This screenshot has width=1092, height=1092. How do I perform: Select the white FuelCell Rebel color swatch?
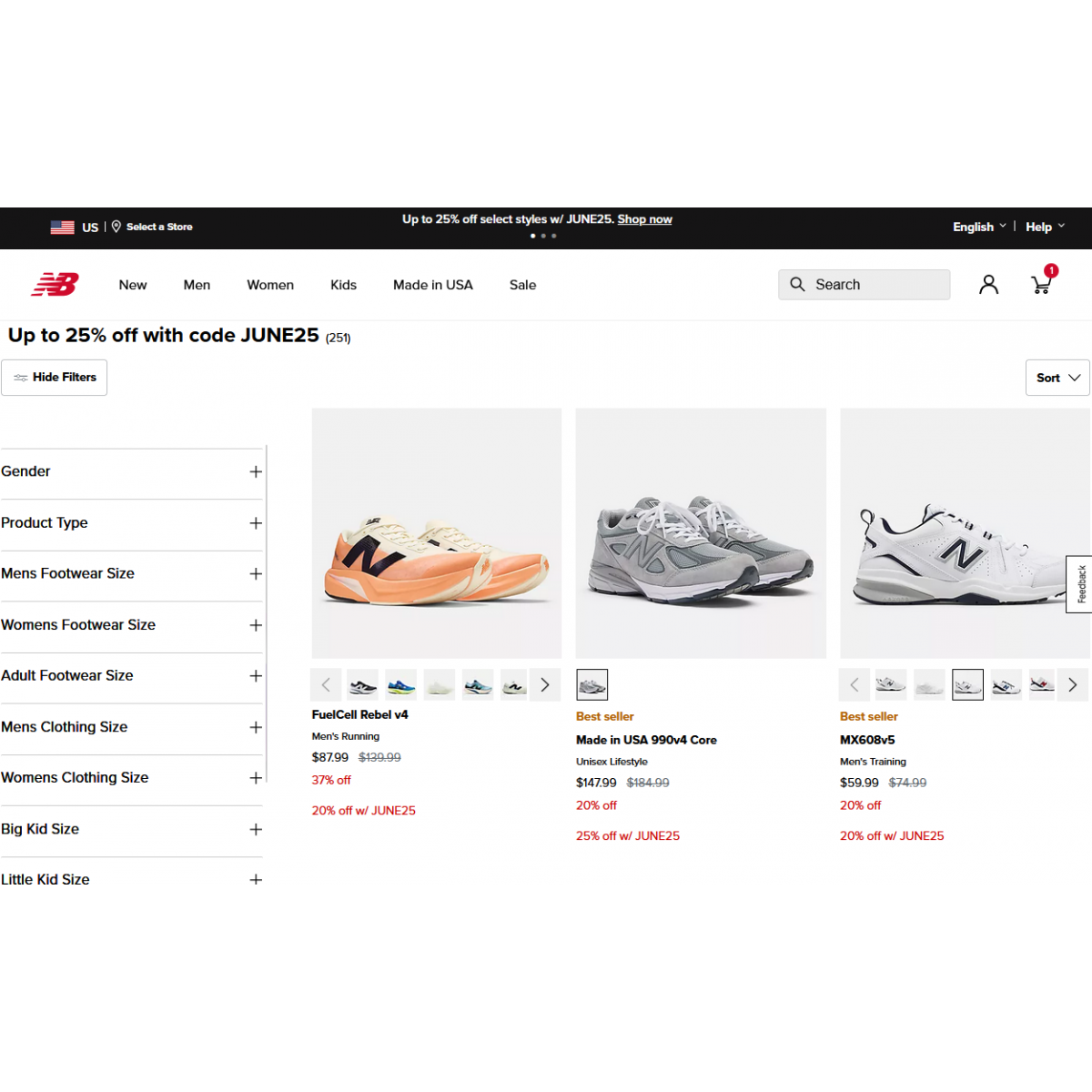[440, 684]
